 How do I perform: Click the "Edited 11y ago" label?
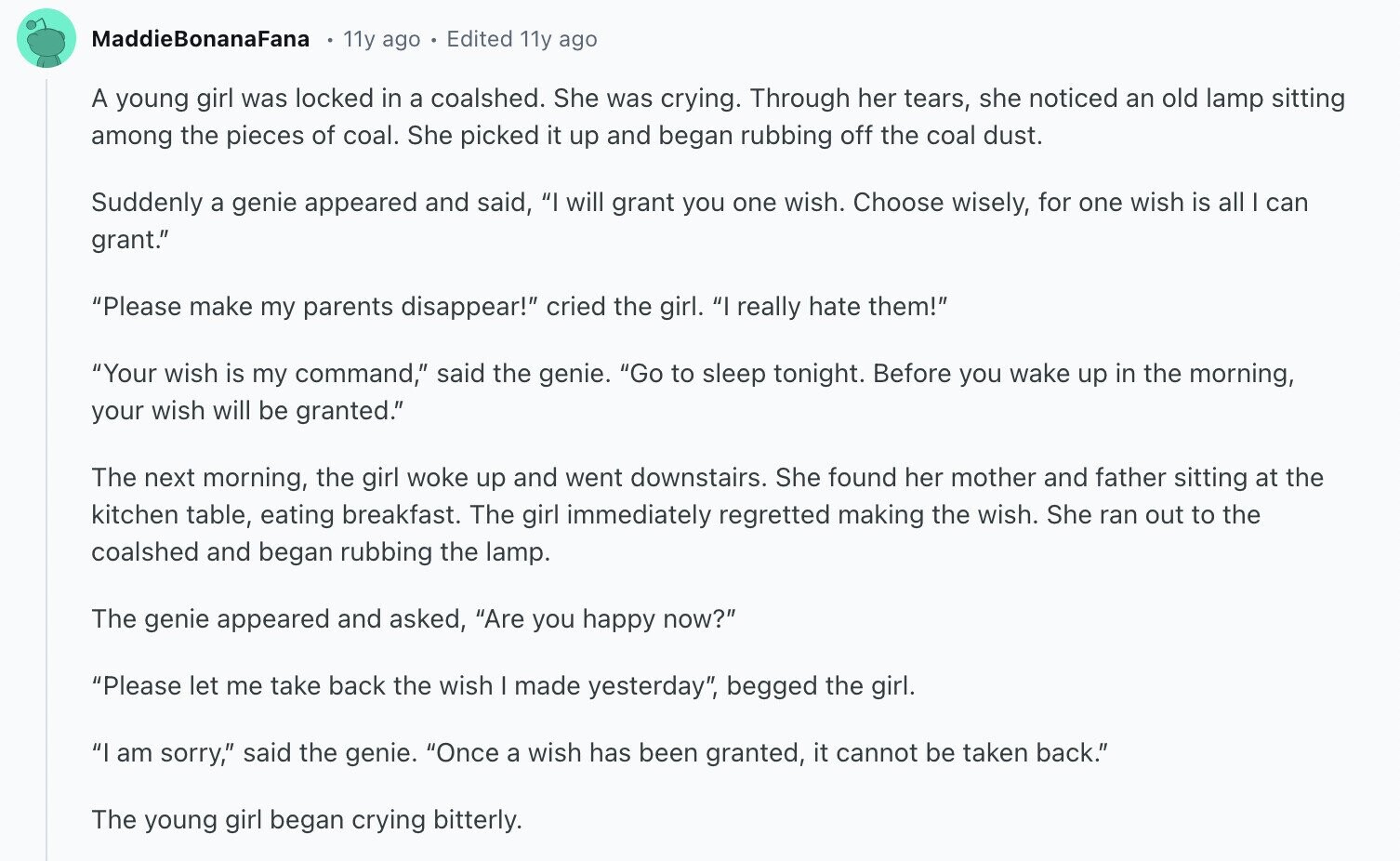click(522, 39)
